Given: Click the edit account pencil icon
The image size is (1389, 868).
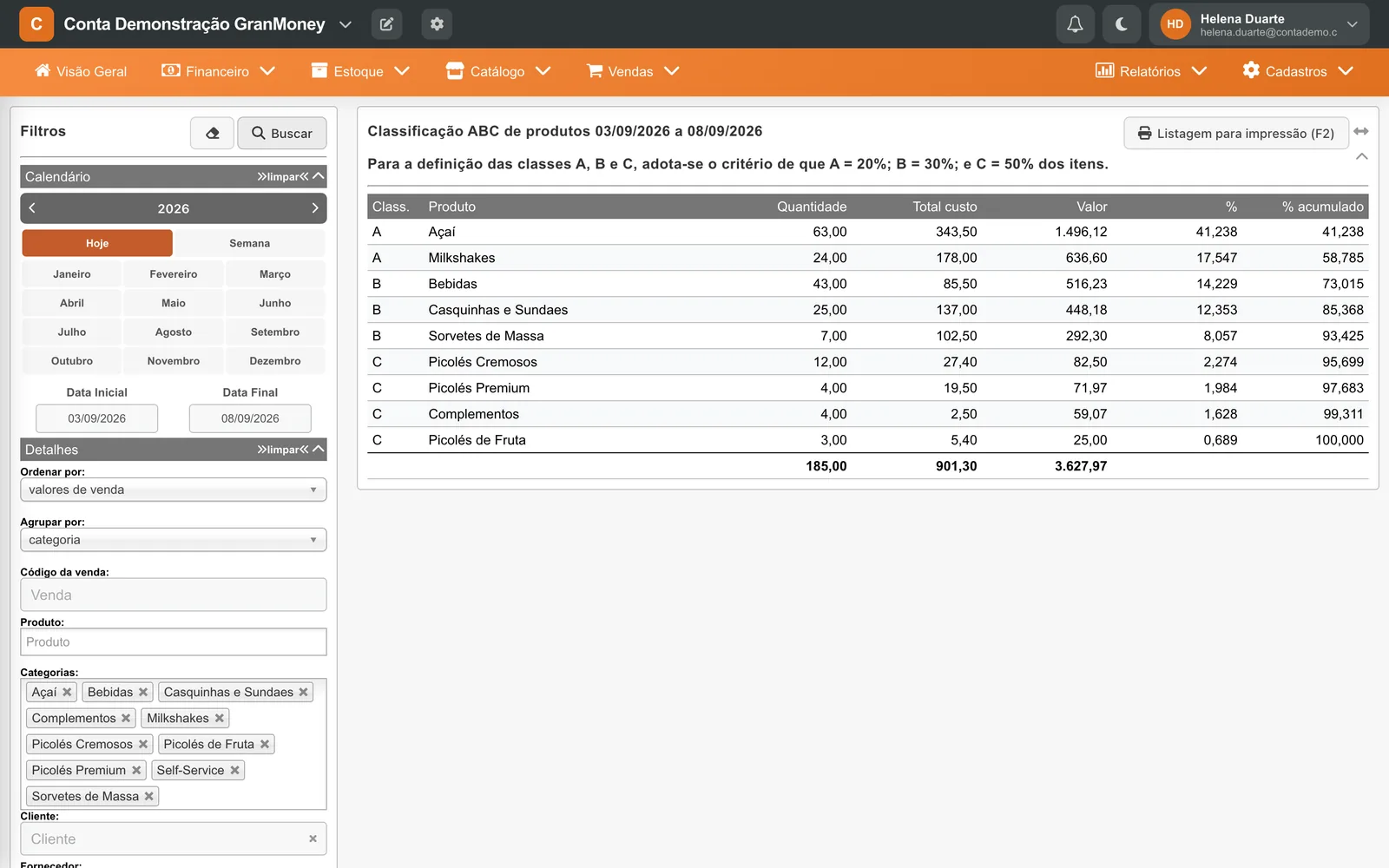Looking at the screenshot, I should coord(386,24).
